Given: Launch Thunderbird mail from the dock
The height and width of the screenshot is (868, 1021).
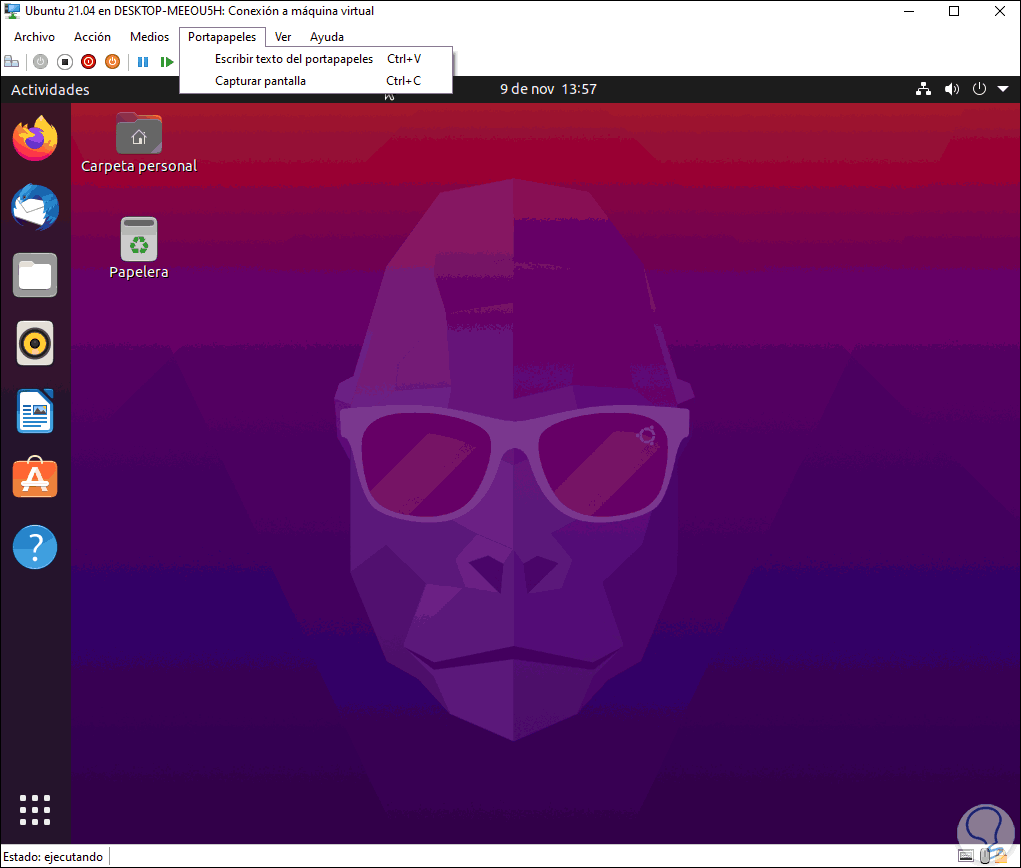Looking at the screenshot, I should point(35,208).
